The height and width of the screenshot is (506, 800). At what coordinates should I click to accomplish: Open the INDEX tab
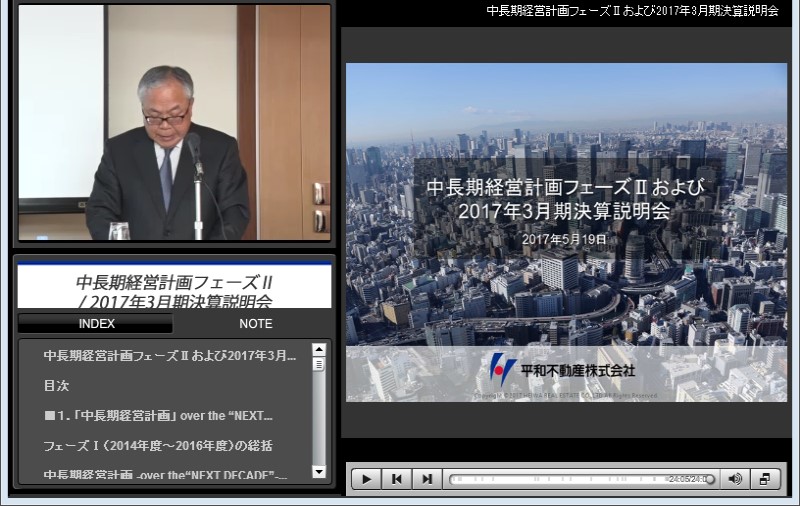96,324
